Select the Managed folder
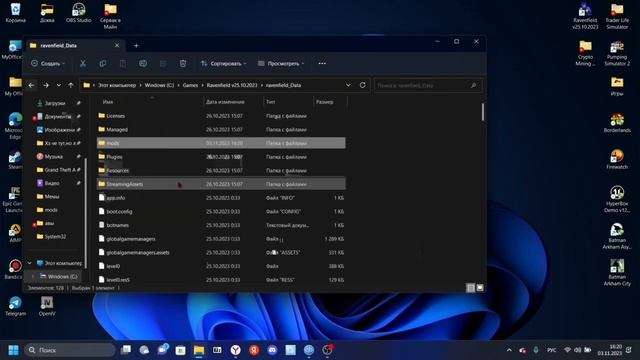This screenshot has width=640, height=360. (221, 129)
